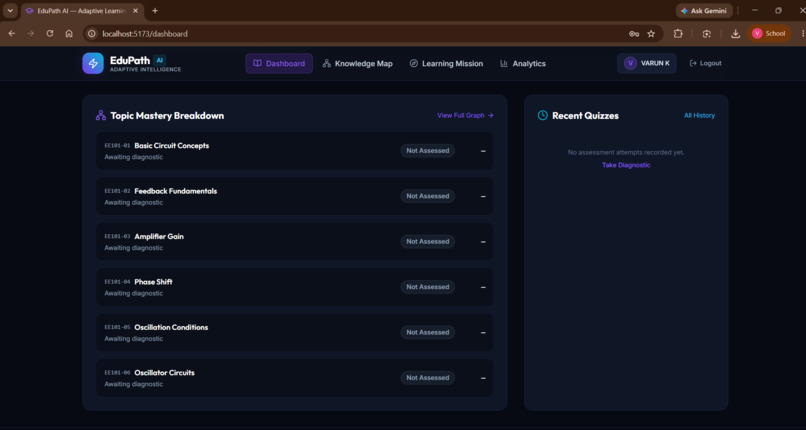Click the Google Lens icon in browser toolbar

coord(707,34)
